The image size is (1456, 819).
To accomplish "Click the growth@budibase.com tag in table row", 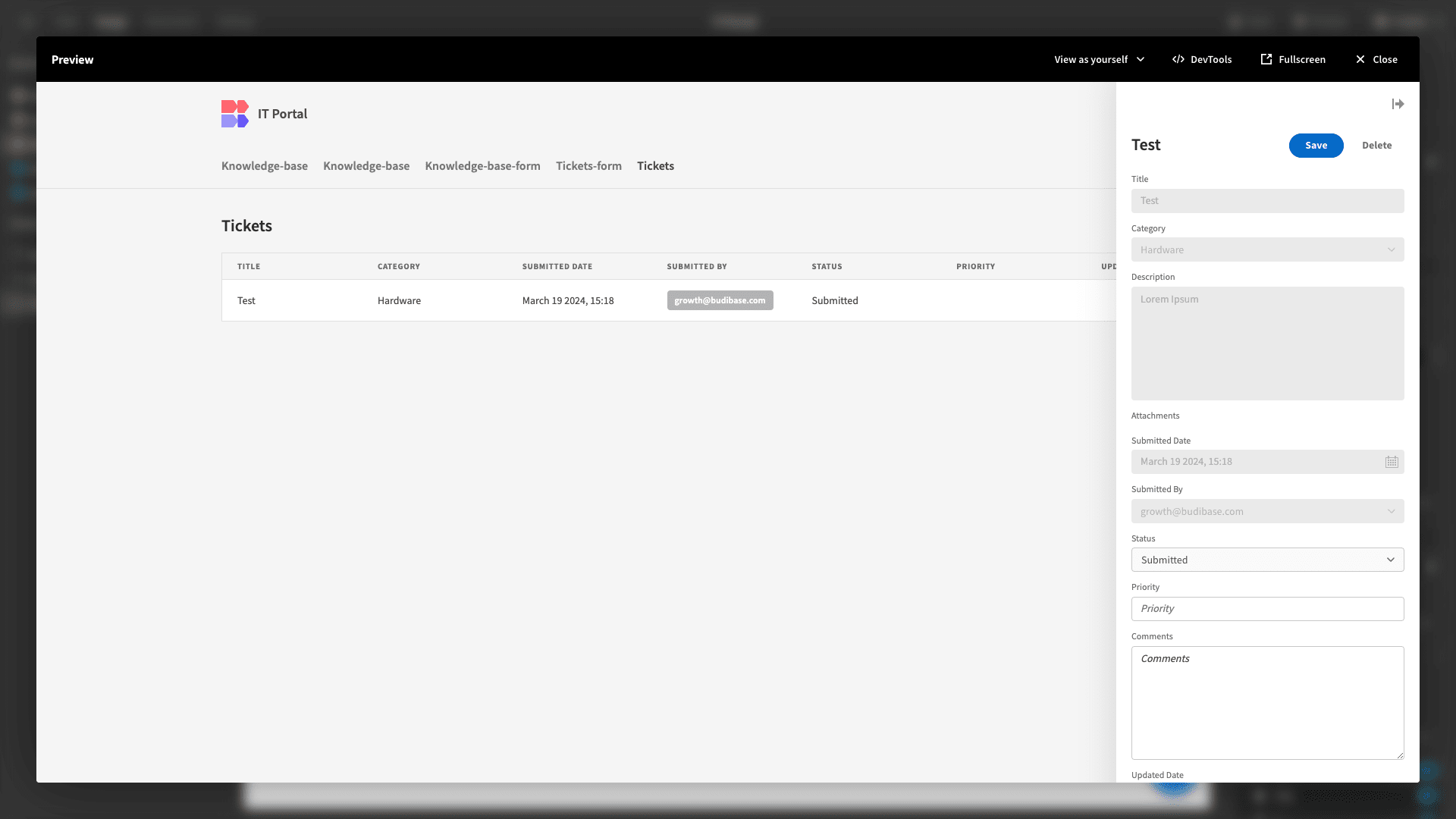I will tap(720, 300).
